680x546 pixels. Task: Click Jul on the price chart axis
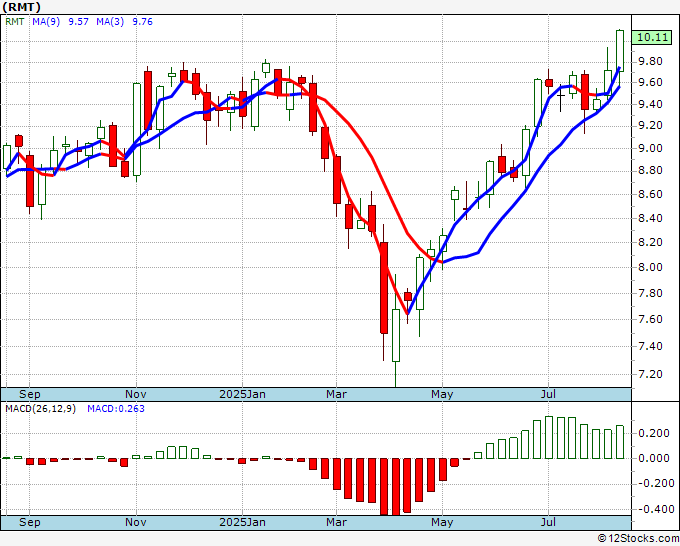coord(548,394)
